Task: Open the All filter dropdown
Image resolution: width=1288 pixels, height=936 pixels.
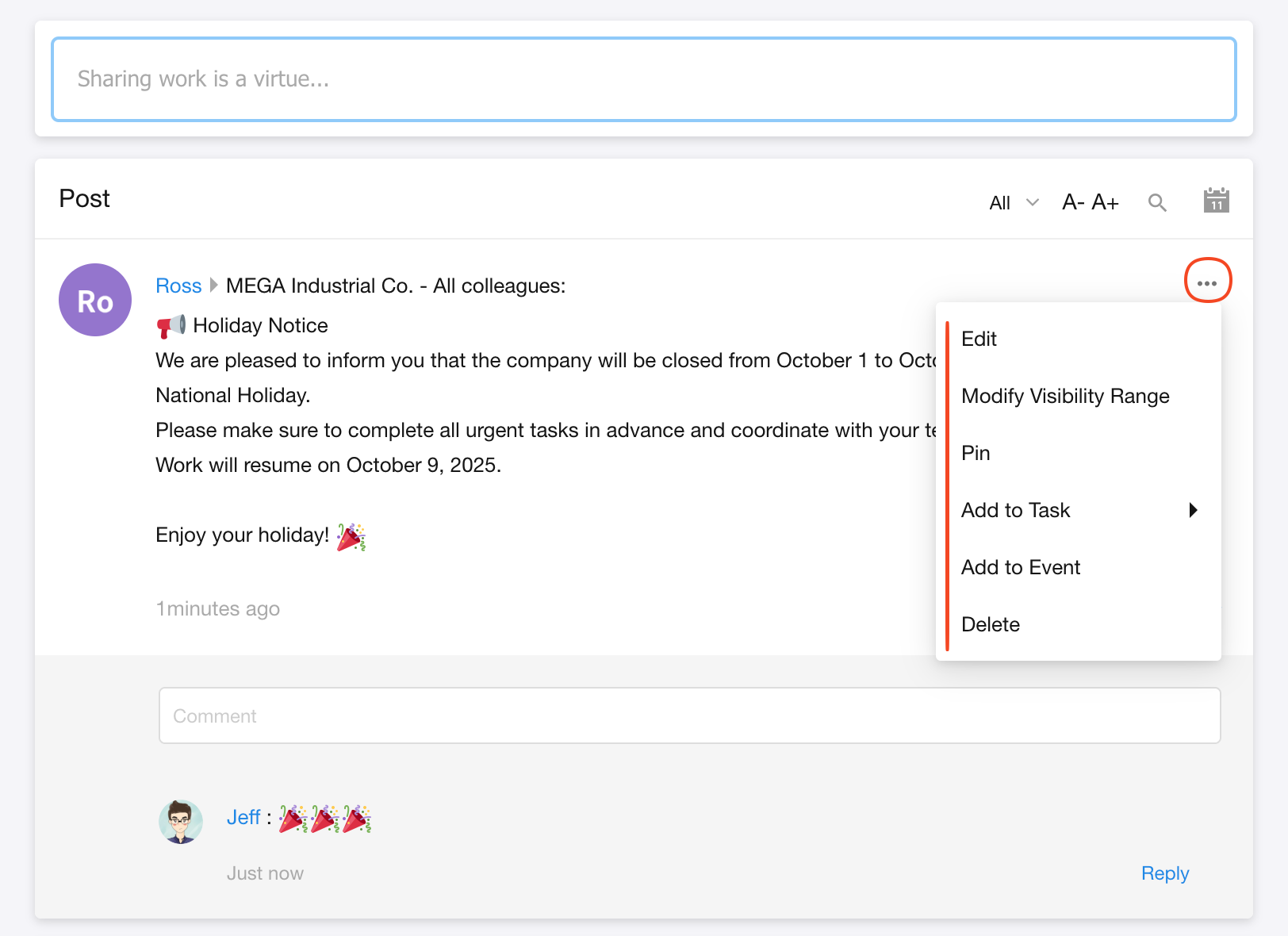Action: pos(1013,203)
